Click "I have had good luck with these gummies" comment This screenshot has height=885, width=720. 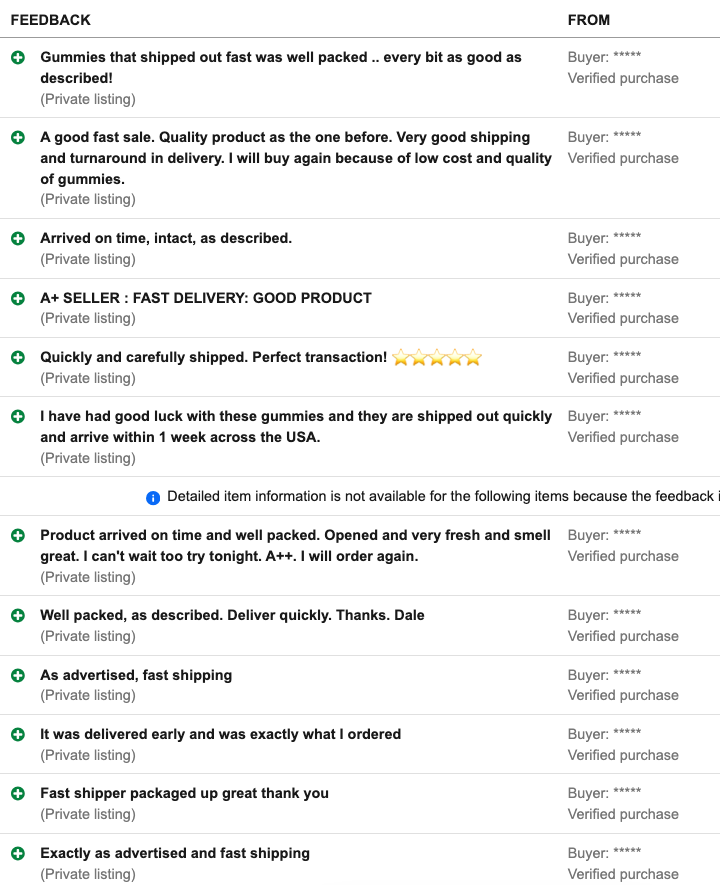point(295,426)
